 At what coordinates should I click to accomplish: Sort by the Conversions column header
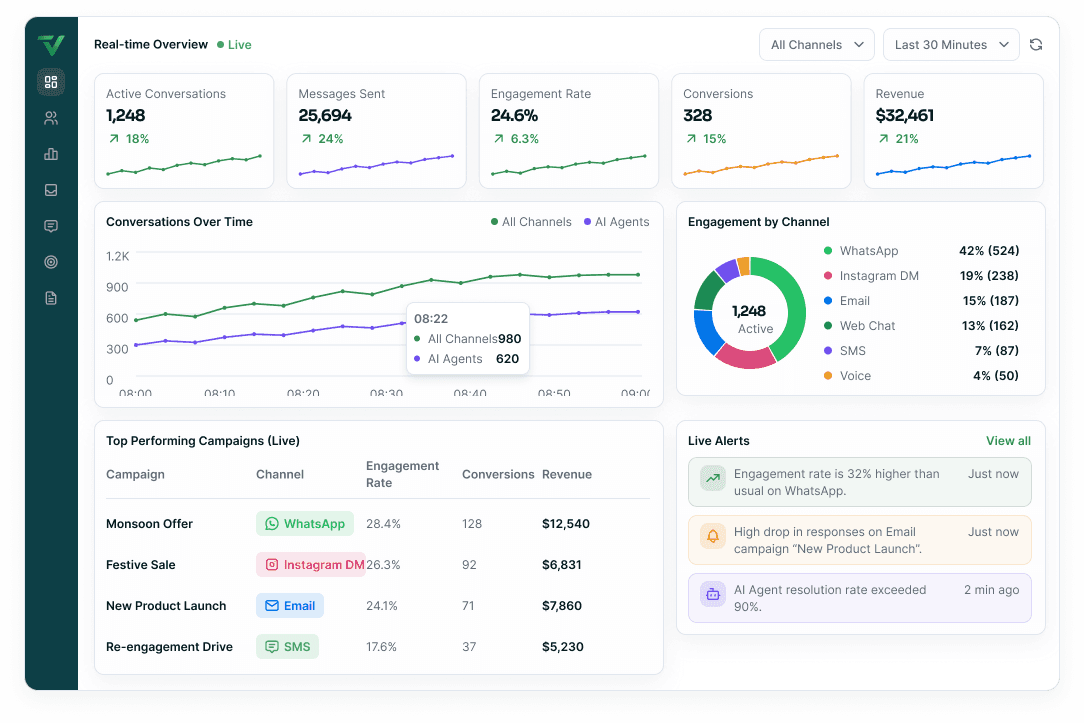[498, 474]
